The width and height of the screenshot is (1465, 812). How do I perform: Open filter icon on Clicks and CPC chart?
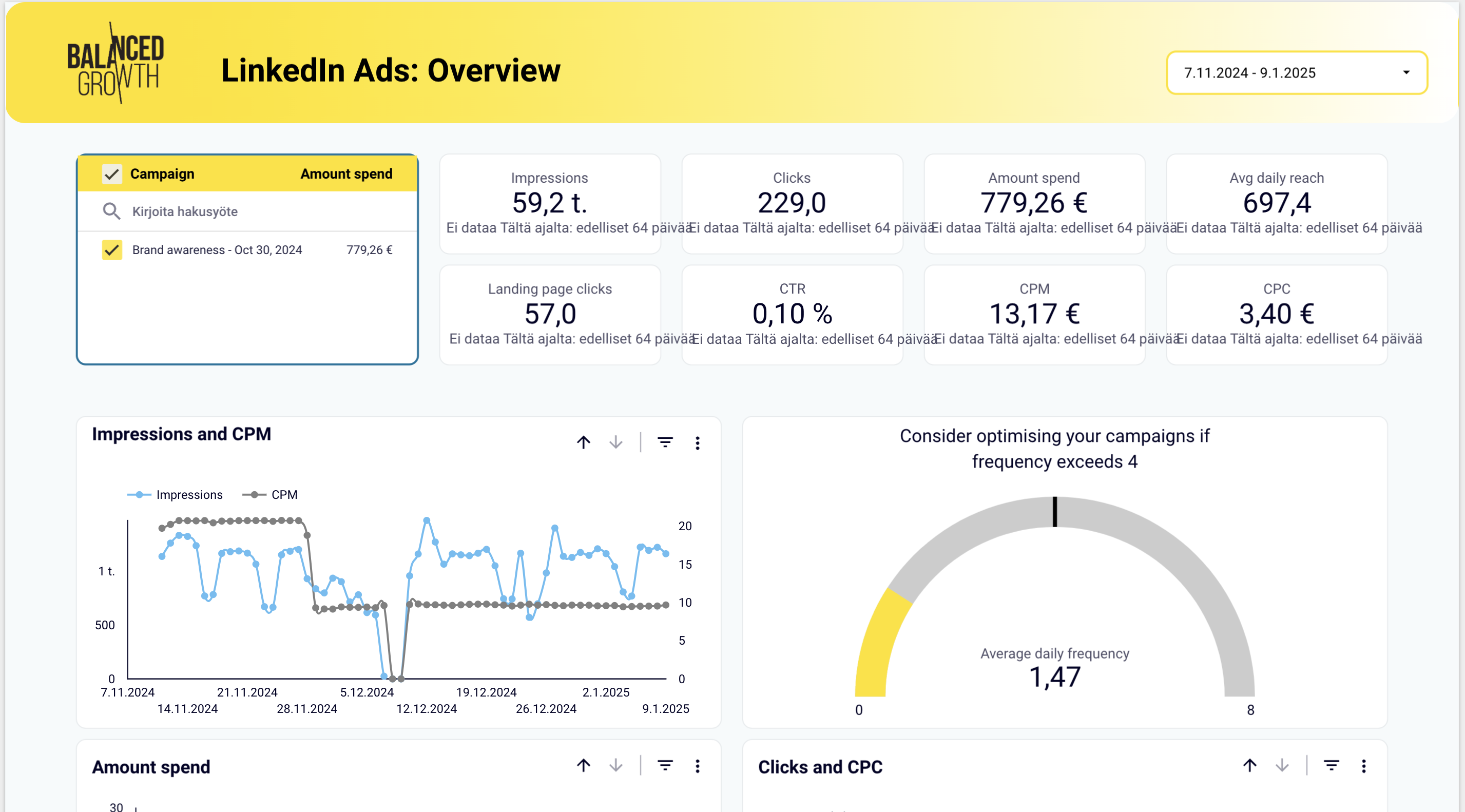tap(1331, 765)
